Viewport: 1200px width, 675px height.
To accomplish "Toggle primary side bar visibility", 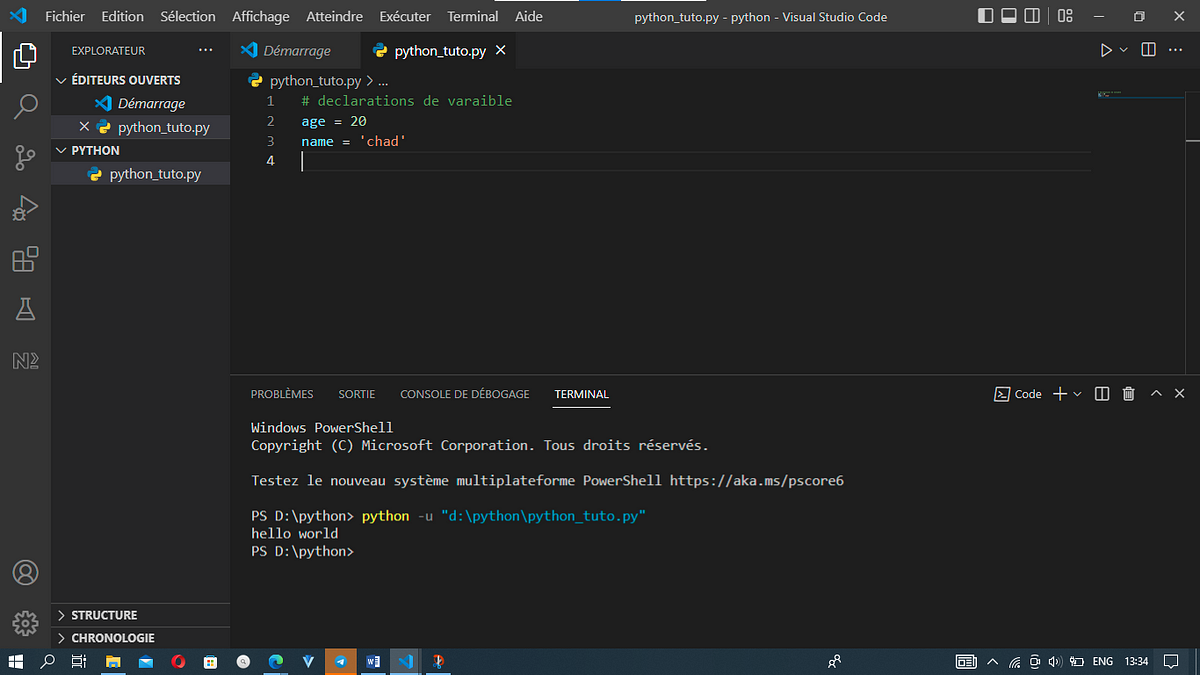I will click(986, 17).
